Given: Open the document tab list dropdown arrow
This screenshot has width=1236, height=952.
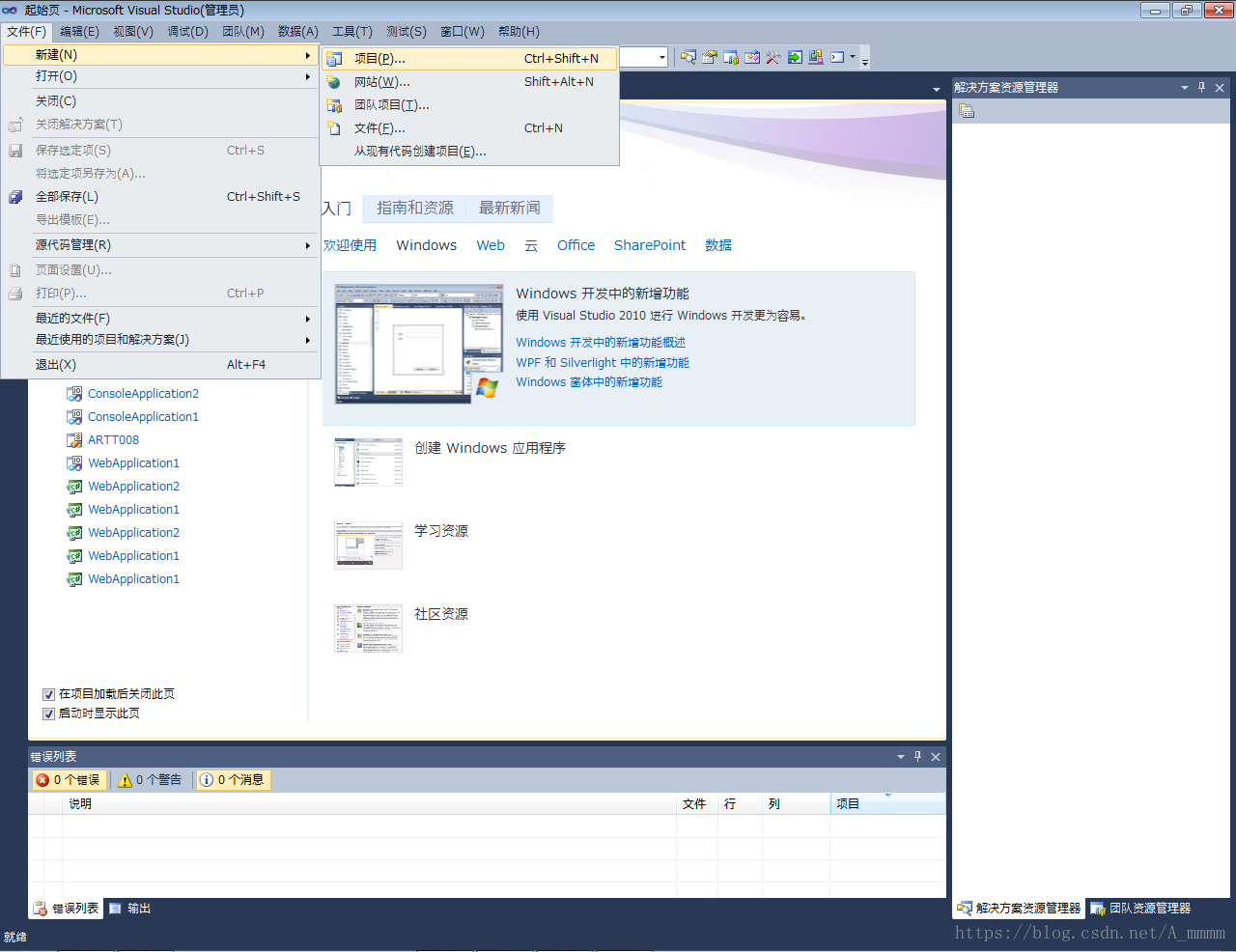Looking at the screenshot, I should [936, 90].
